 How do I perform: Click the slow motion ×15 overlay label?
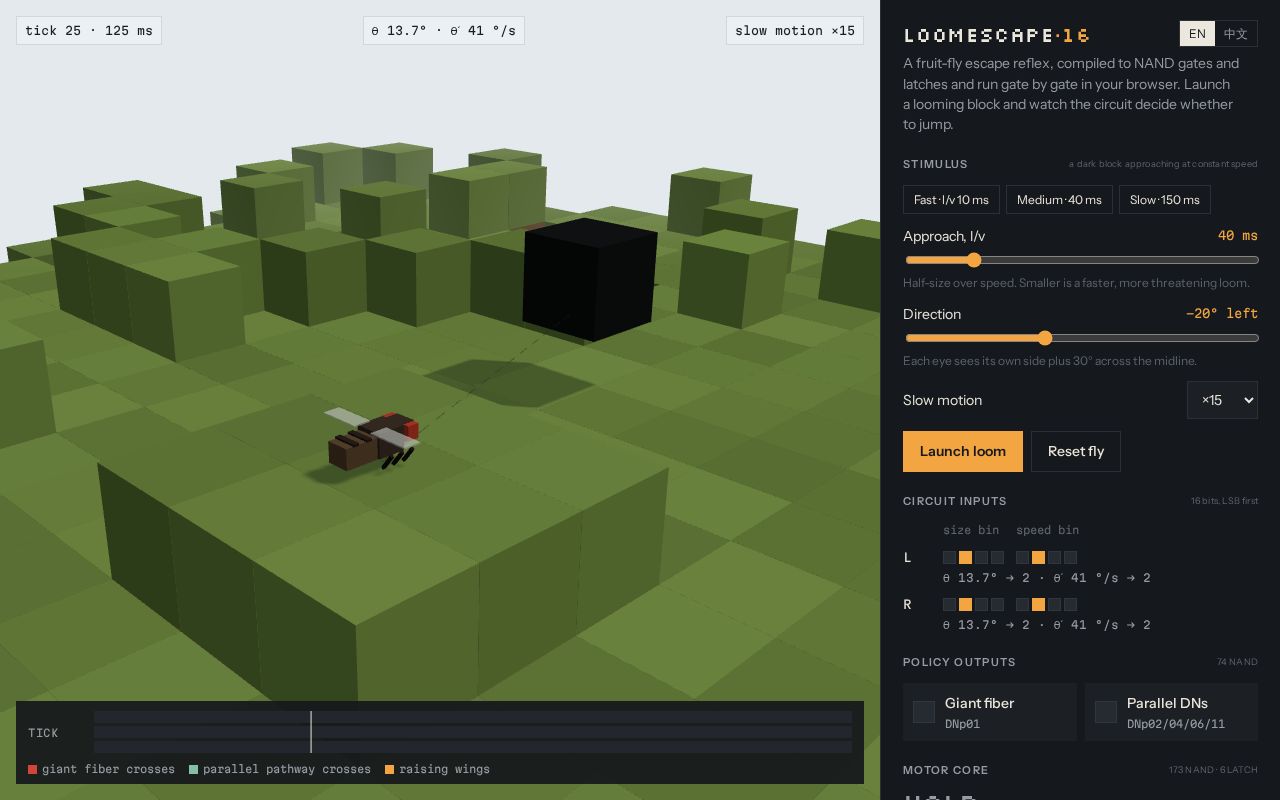coord(795,30)
